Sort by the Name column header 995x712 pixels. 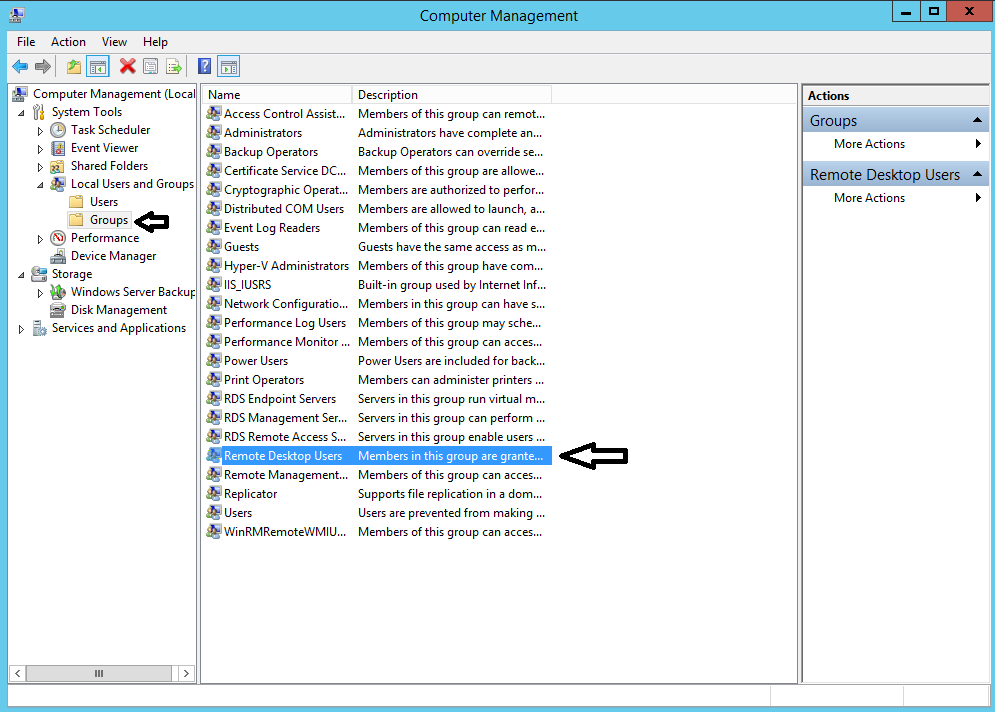click(277, 95)
